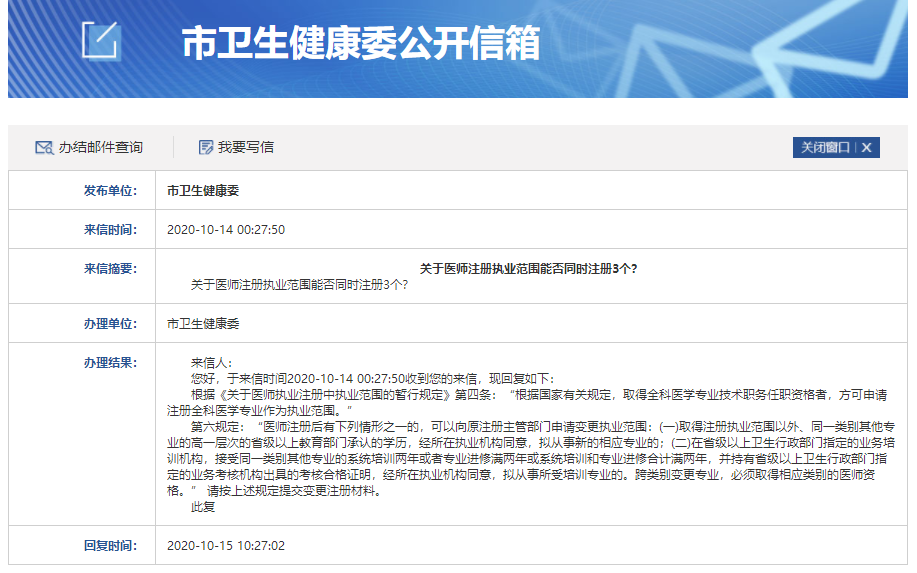Screen dimensions: 917x573
Task: Open the 我要写信 link
Action: click(246, 147)
